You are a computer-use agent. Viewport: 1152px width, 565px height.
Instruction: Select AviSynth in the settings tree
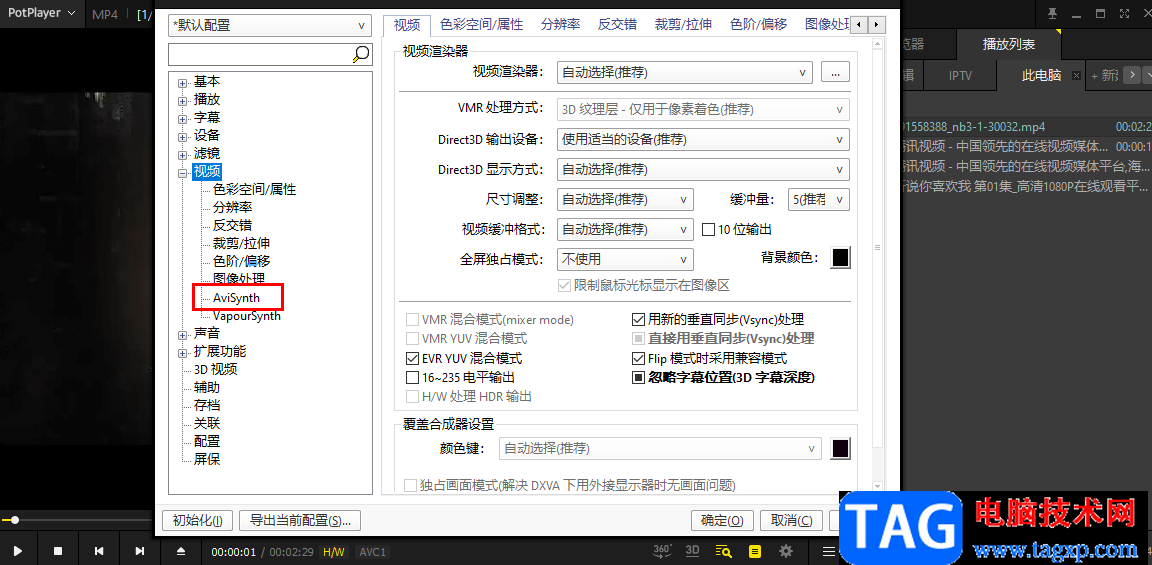[236, 298]
